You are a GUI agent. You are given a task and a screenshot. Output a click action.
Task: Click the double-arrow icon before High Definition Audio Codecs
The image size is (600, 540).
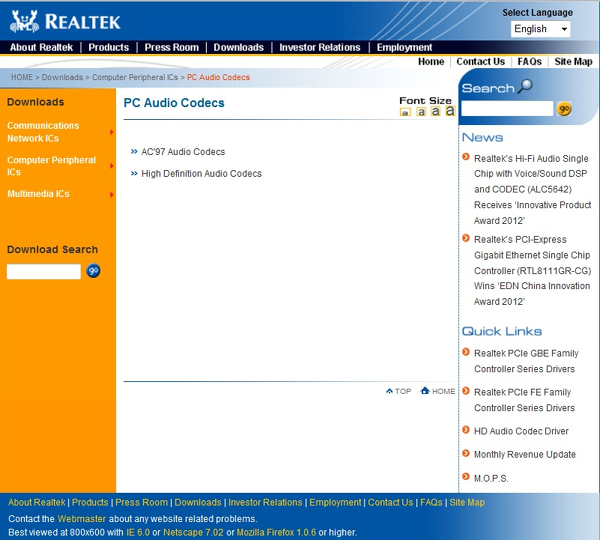[134, 173]
